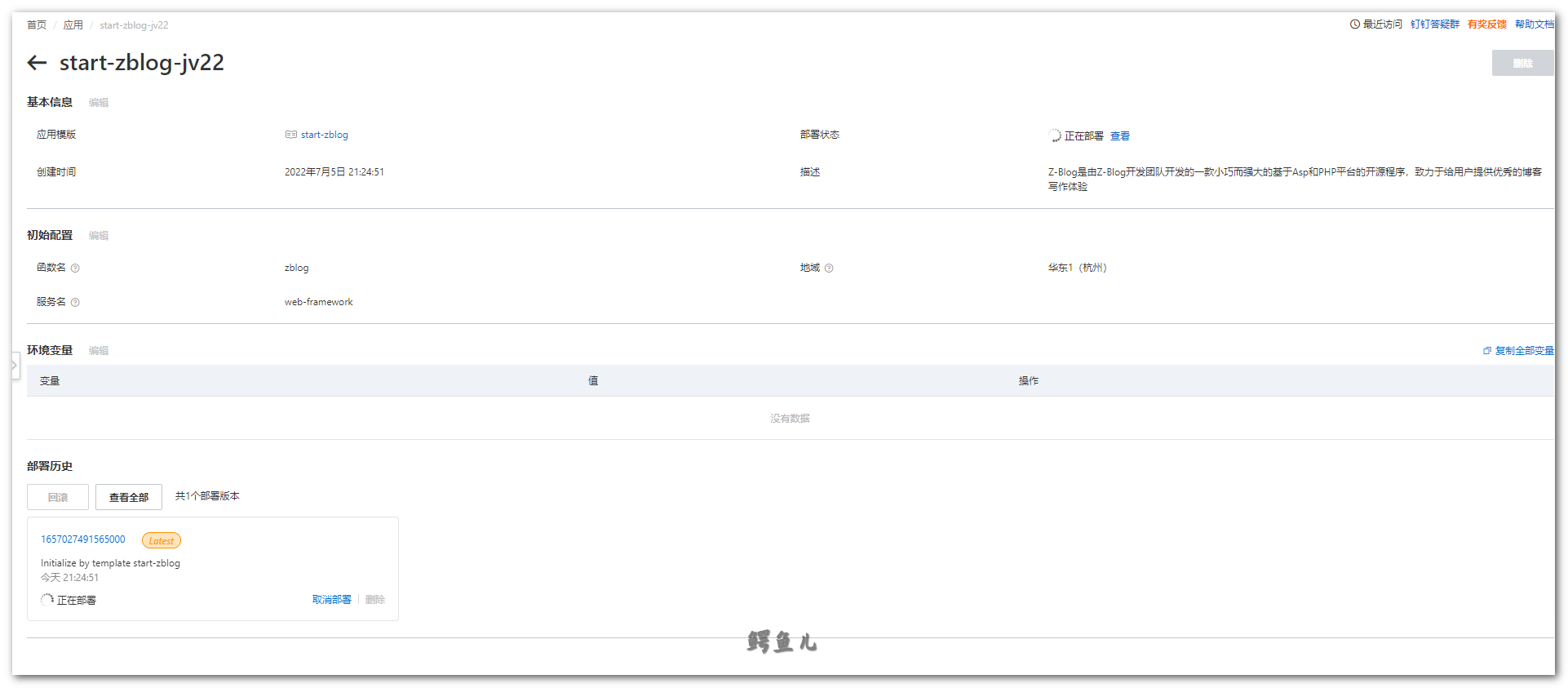Click the function name value zblog
The width and height of the screenshot is (1568, 688).
[x=297, y=268]
